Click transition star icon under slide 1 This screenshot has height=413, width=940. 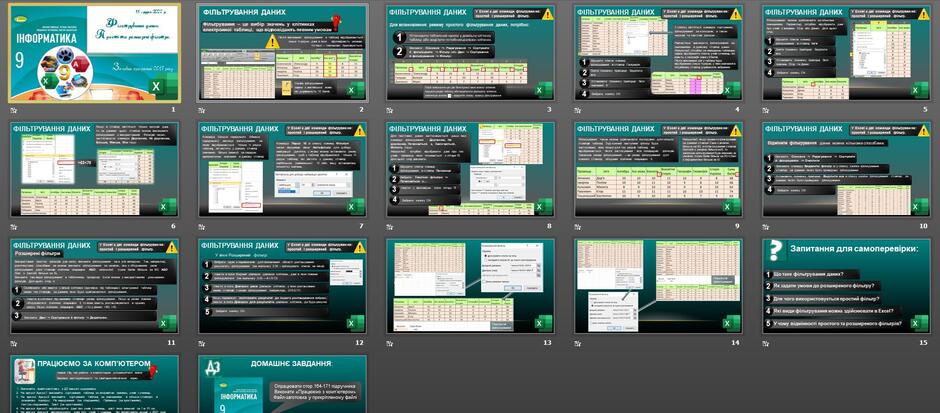point(13,110)
